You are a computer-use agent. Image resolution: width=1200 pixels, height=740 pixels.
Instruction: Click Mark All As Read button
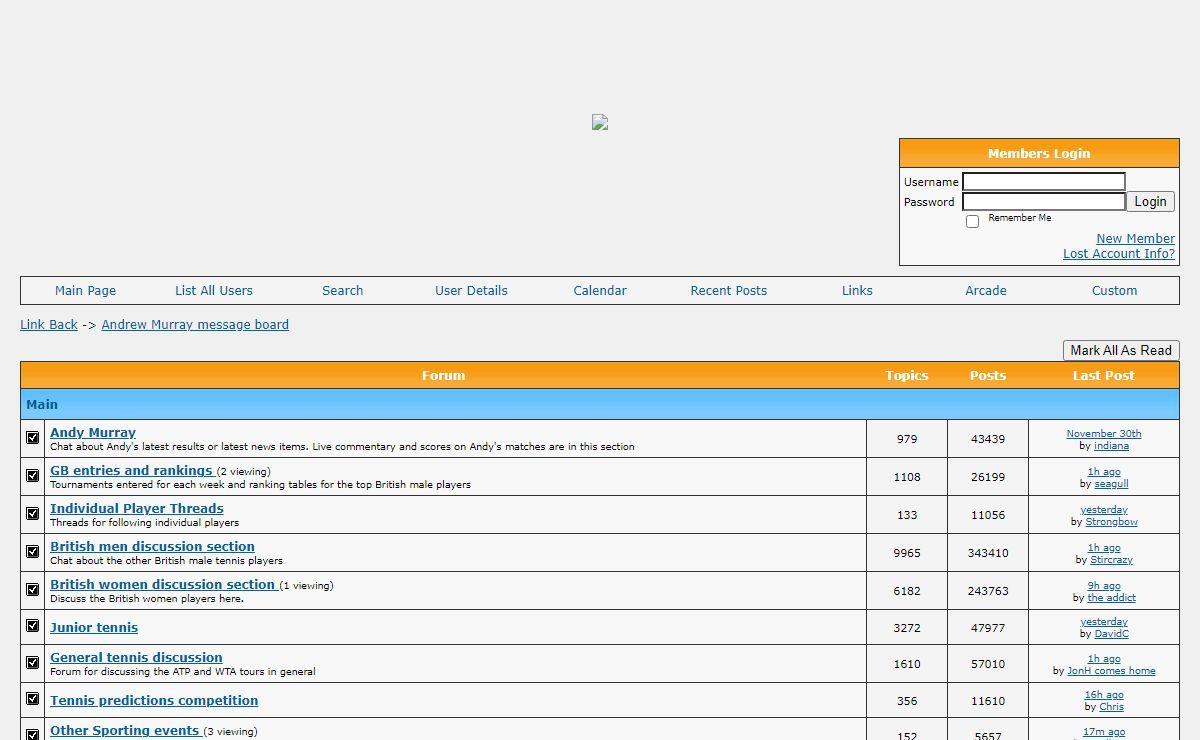(x=1121, y=350)
